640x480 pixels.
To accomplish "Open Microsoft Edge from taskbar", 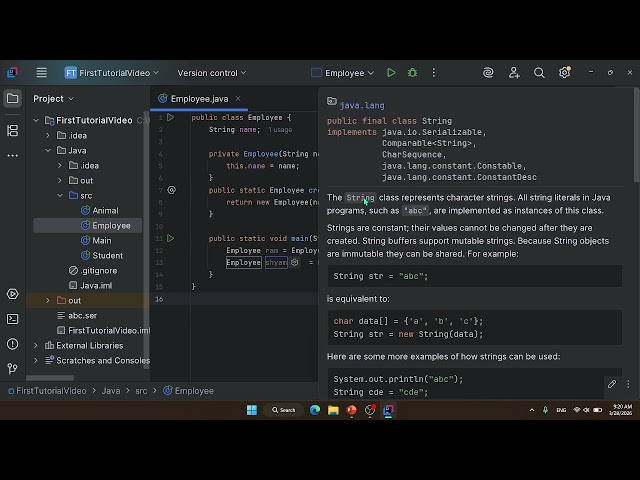I will click(x=315, y=410).
